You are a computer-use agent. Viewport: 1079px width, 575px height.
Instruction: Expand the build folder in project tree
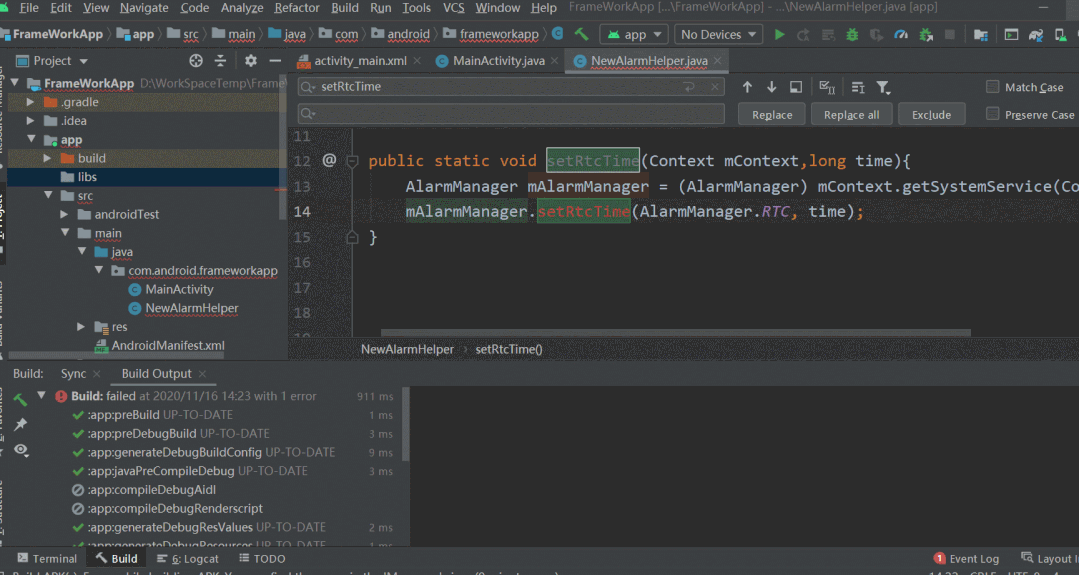tap(47, 158)
